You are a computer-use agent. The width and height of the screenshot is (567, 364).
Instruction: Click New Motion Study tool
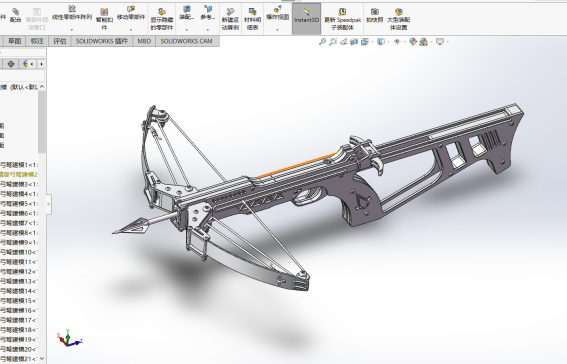click(x=230, y=20)
